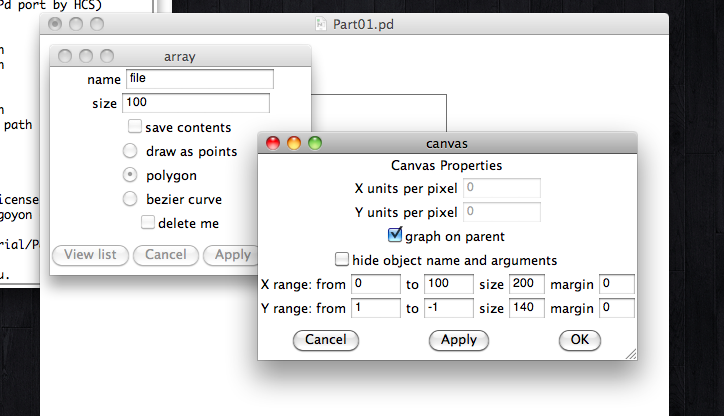This screenshot has width=724, height=416.
Task: Apply the array dialog settings
Action: (230, 255)
